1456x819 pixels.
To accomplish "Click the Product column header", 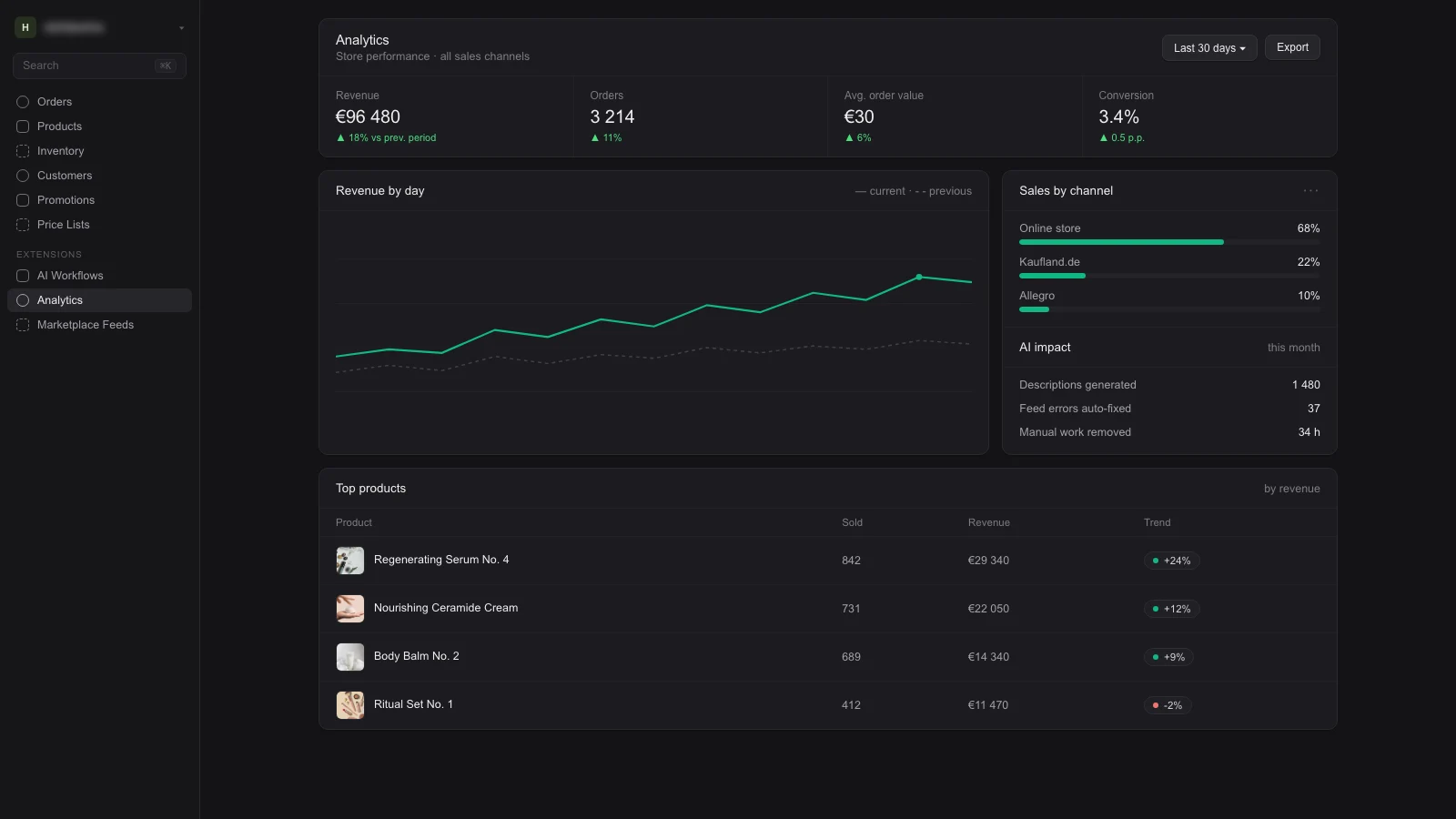I will [x=354, y=522].
